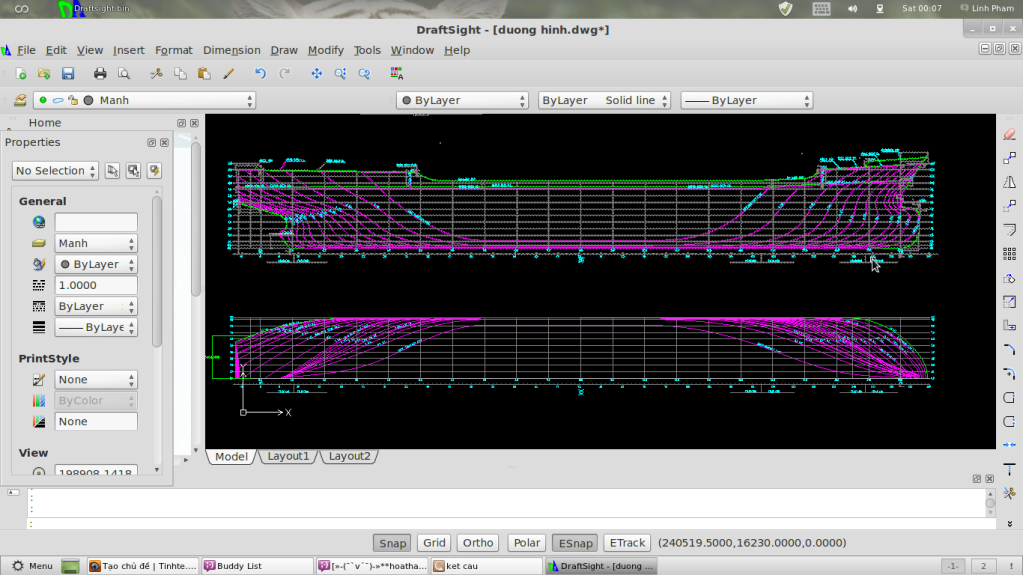Open the Manh layer dropdown

click(144, 100)
